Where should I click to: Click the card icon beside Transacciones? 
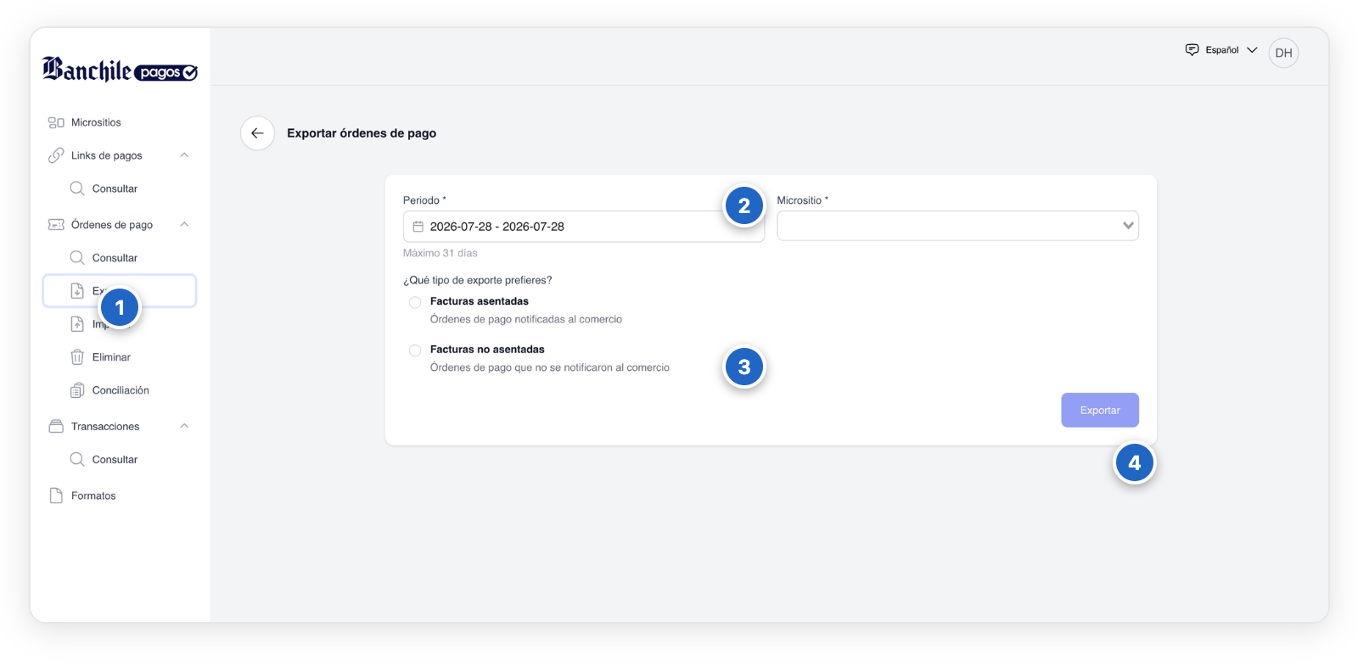(x=56, y=426)
